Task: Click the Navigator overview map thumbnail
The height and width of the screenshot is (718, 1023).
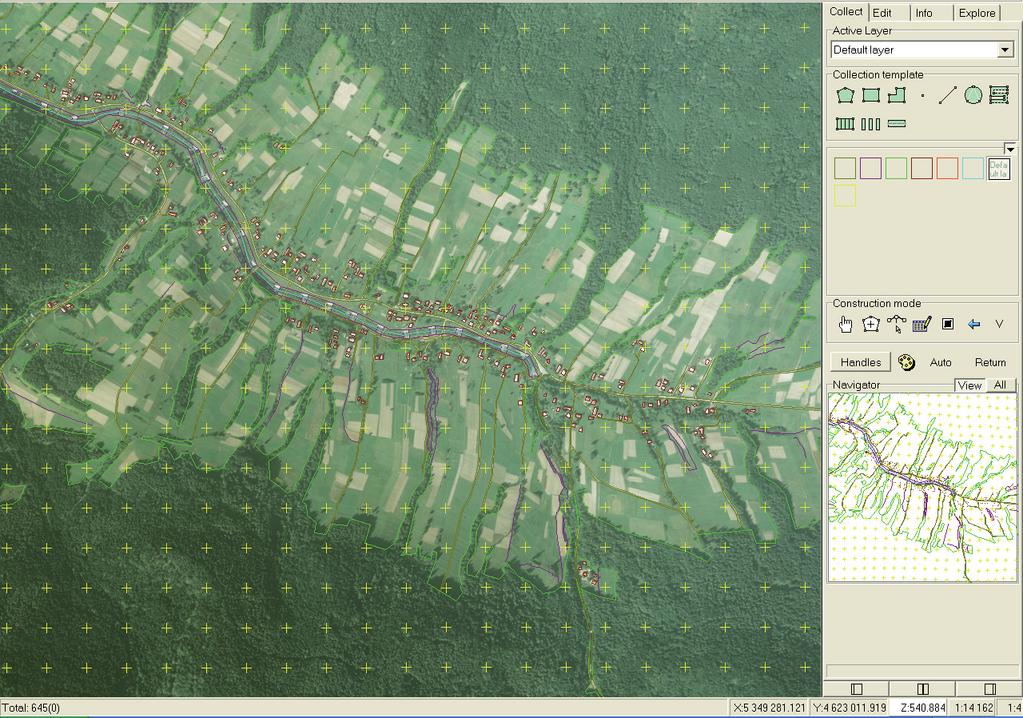Action: [923, 487]
